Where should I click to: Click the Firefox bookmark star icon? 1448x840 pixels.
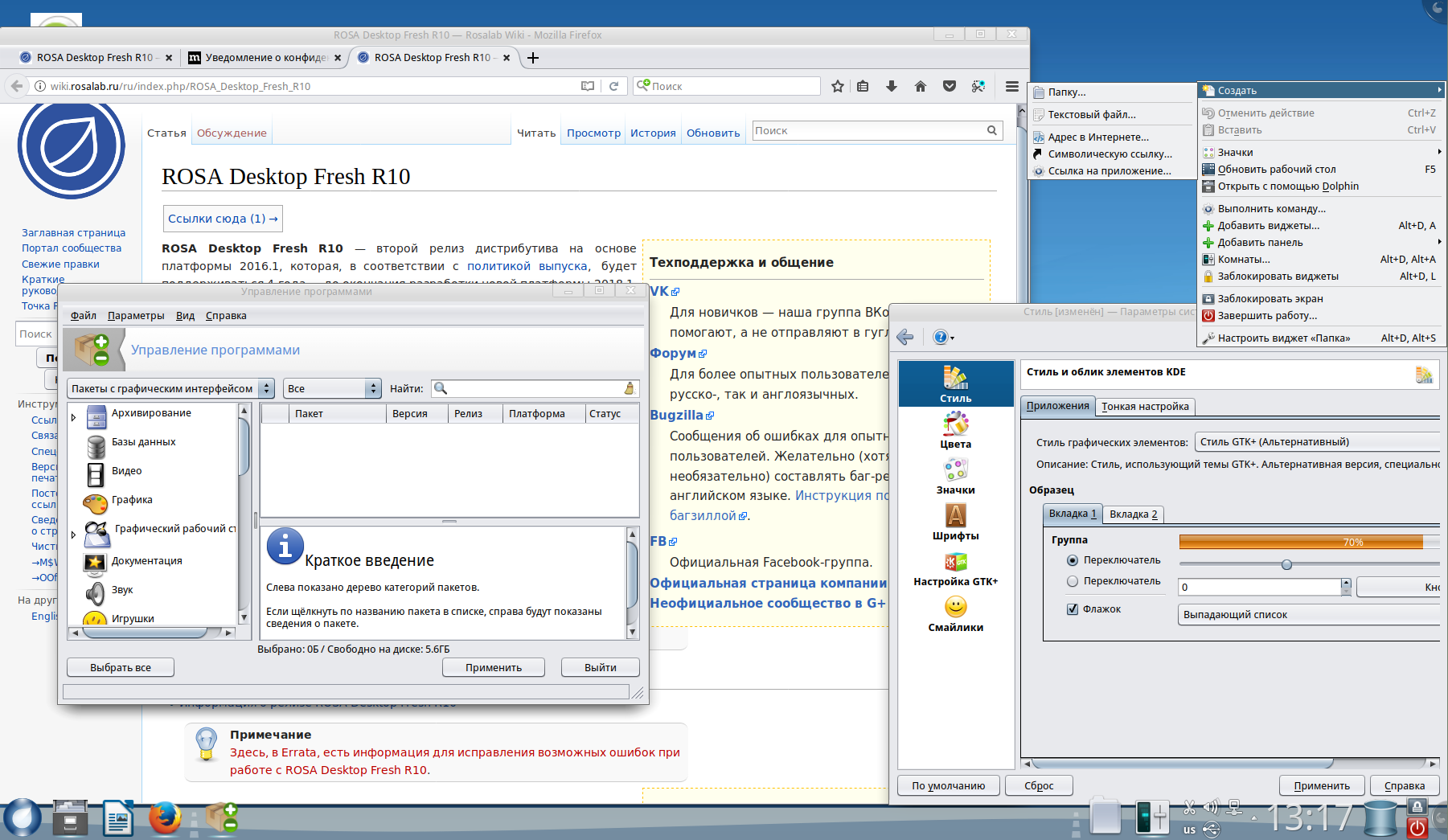pos(837,86)
